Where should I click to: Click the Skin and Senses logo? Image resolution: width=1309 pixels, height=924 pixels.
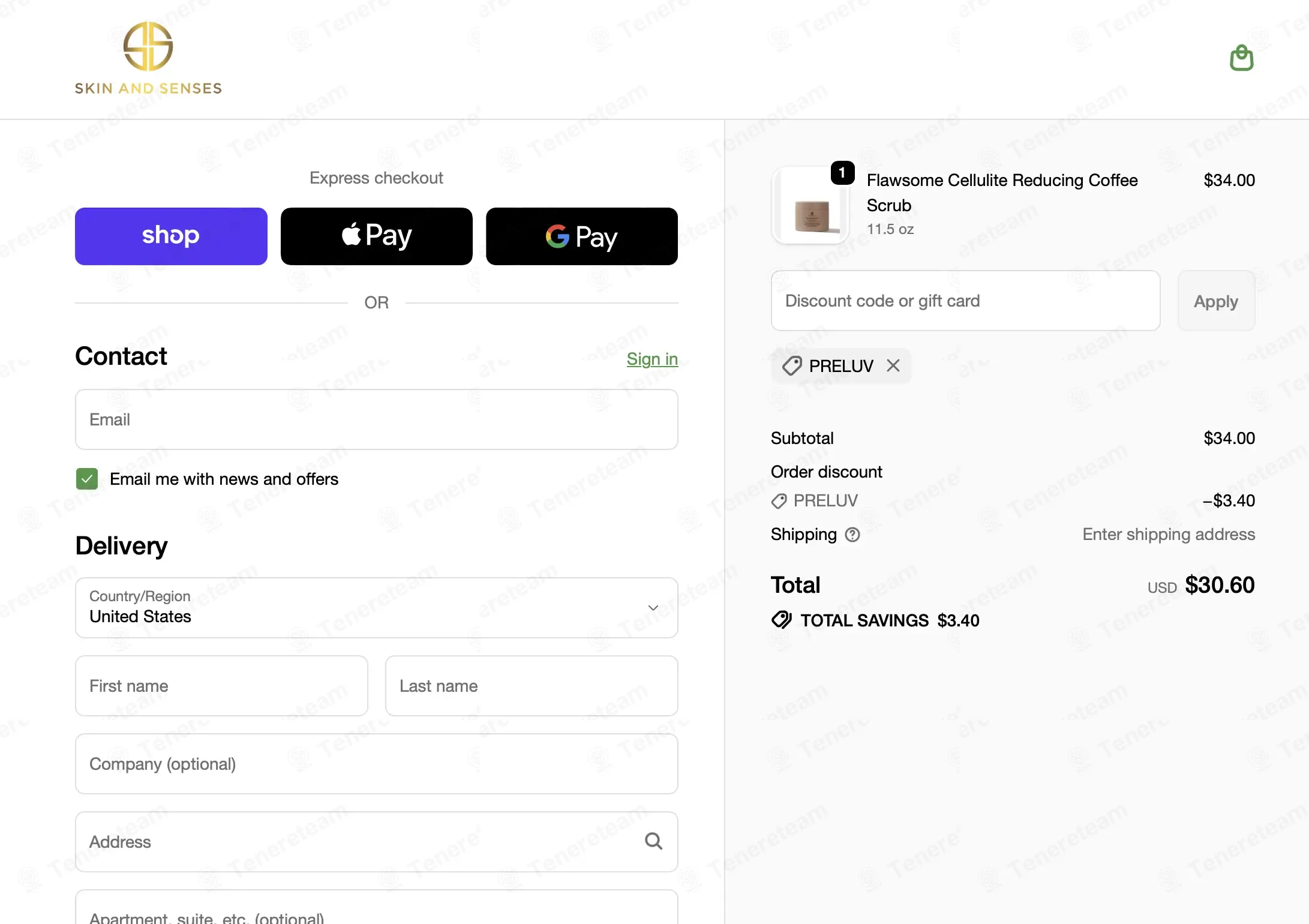[148, 58]
